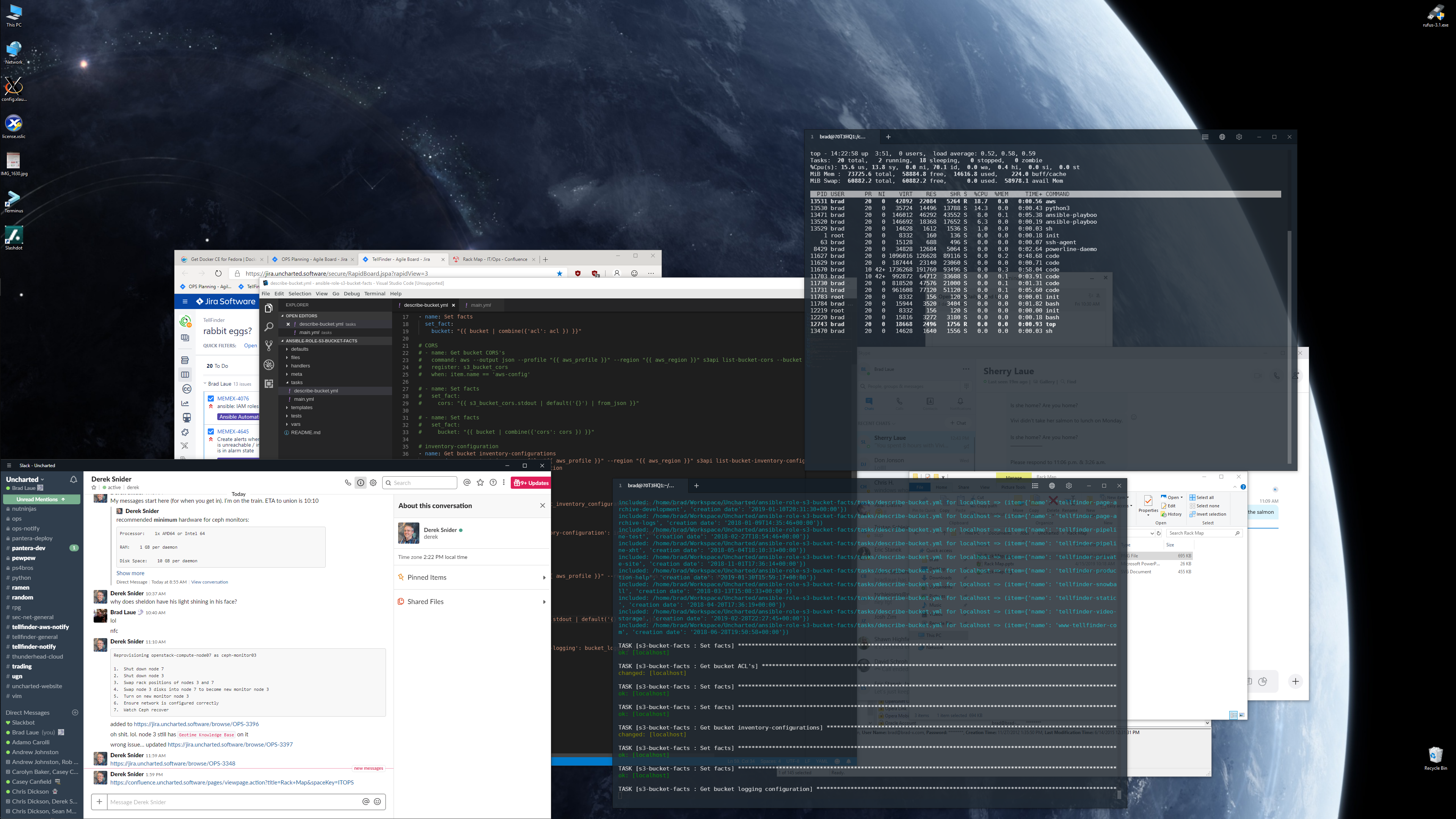Screen dimensions: 1456x819
Task: Attach file with plus button in Slack
Action: [99, 802]
